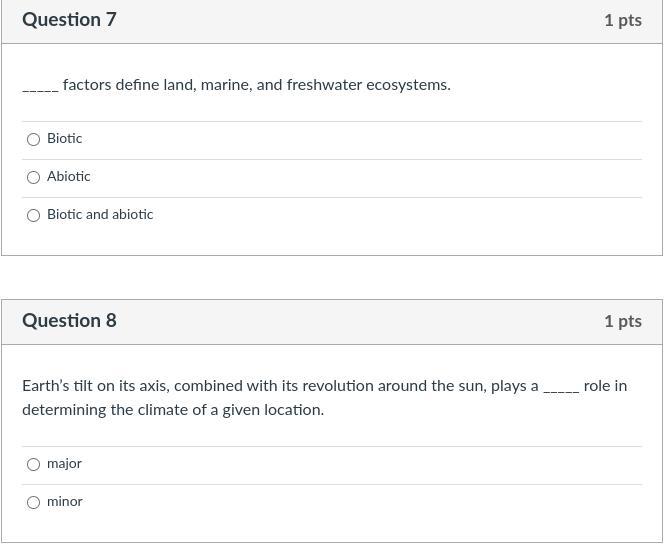667x544 pixels.
Task: Click the word 'freshwater' in Question 7
Action: [x=324, y=85]
